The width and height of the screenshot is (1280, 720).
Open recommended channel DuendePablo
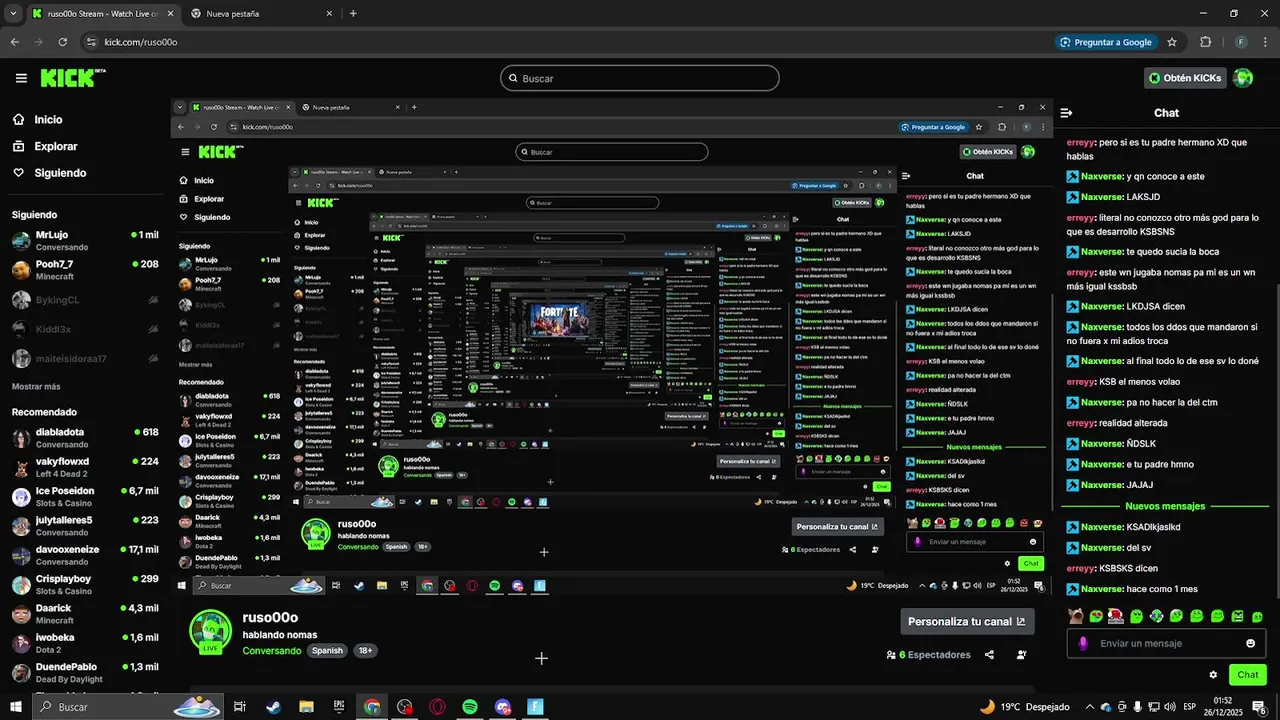click(85, 672)
